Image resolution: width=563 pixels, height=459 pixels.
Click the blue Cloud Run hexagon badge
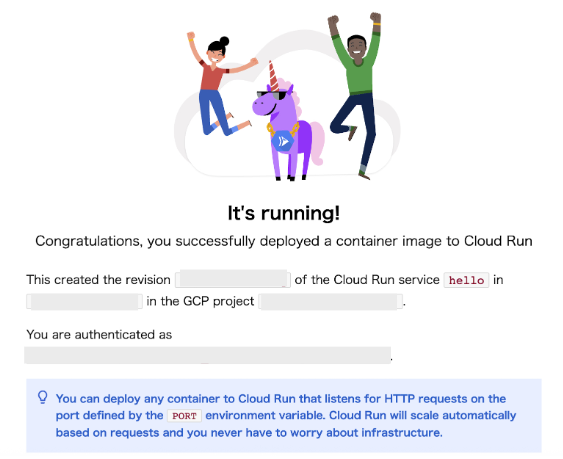(x=283, y=141)
